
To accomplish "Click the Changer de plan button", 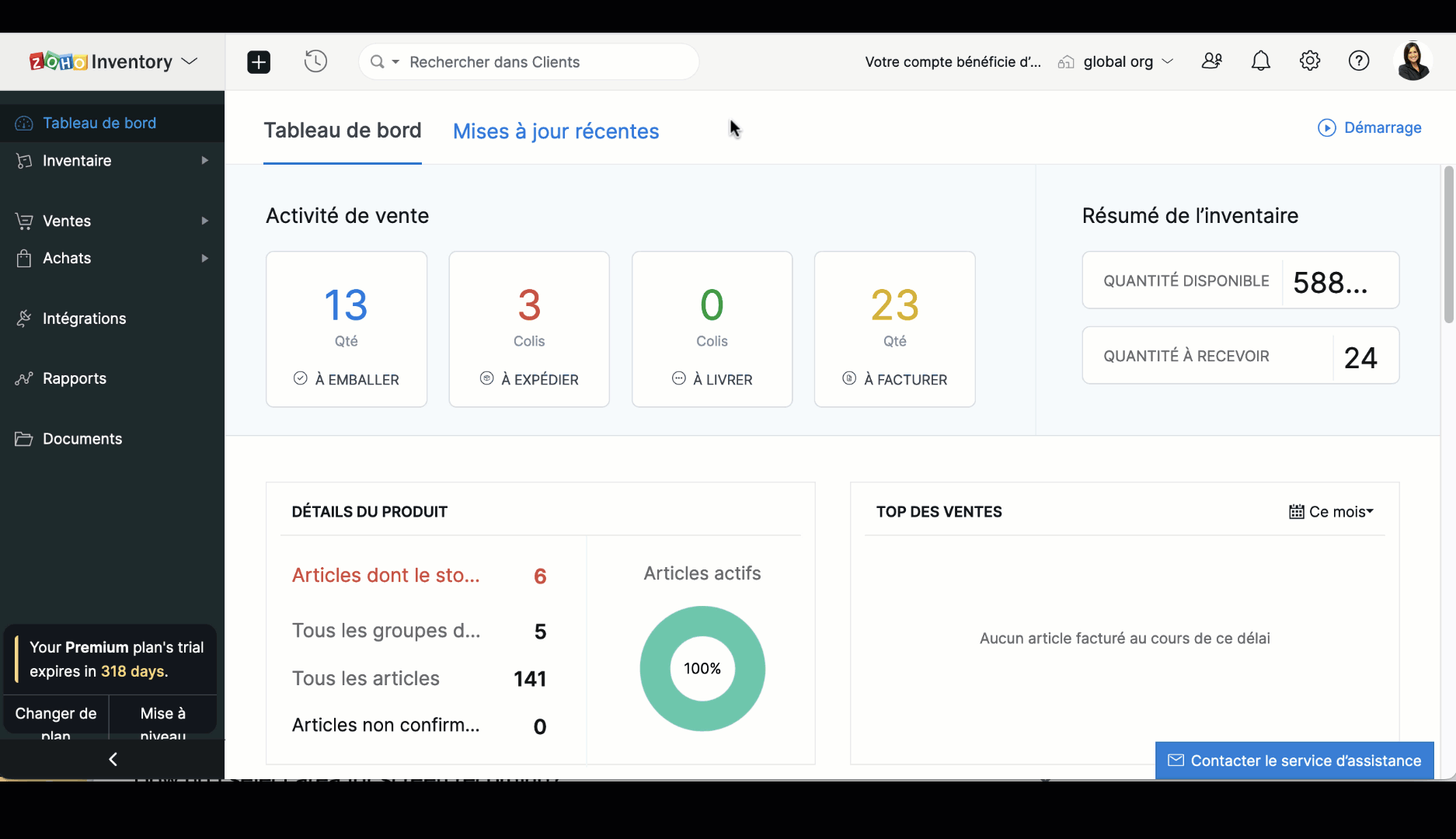I will click(x=56, y=716).
